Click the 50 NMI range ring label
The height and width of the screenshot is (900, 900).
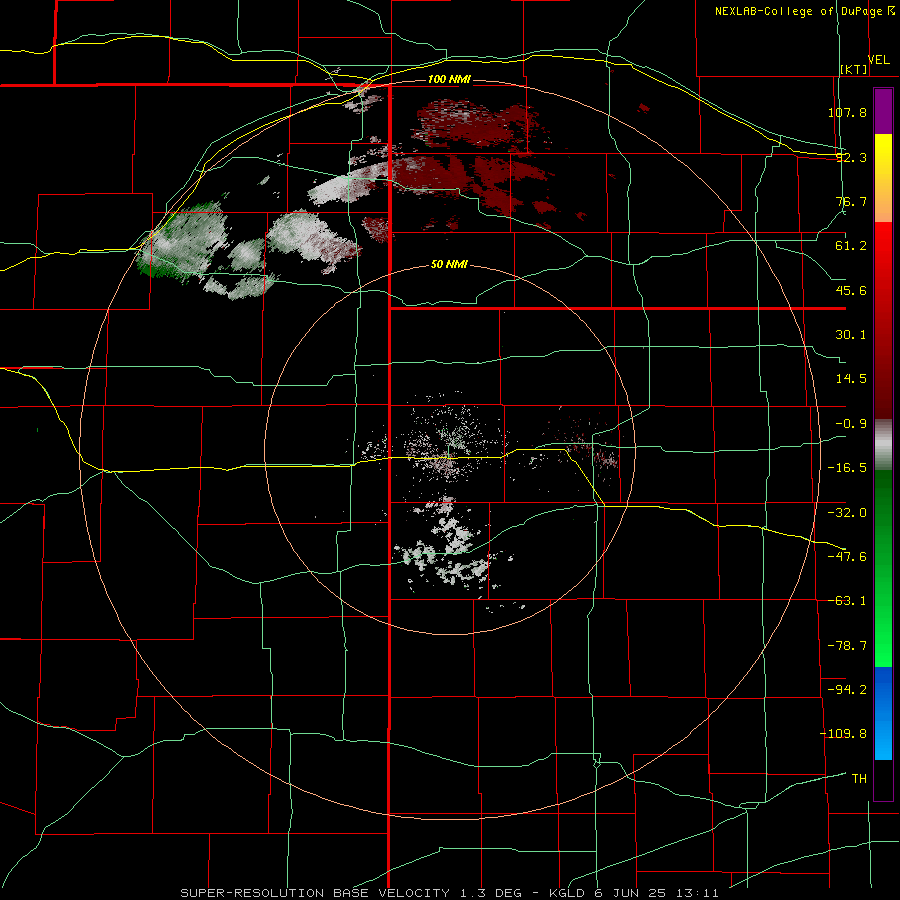[x=449, y=265]
